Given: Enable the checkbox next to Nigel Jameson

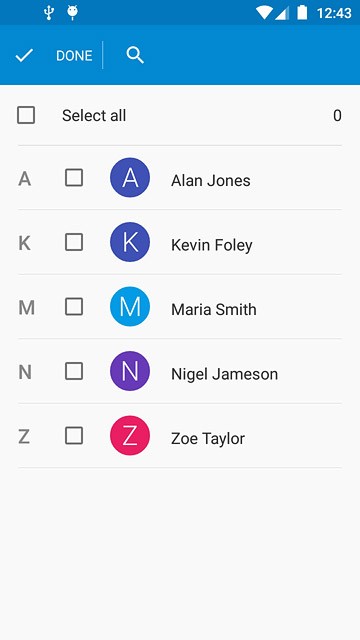Looking at the screenshot, I should (x=74, y=371).
